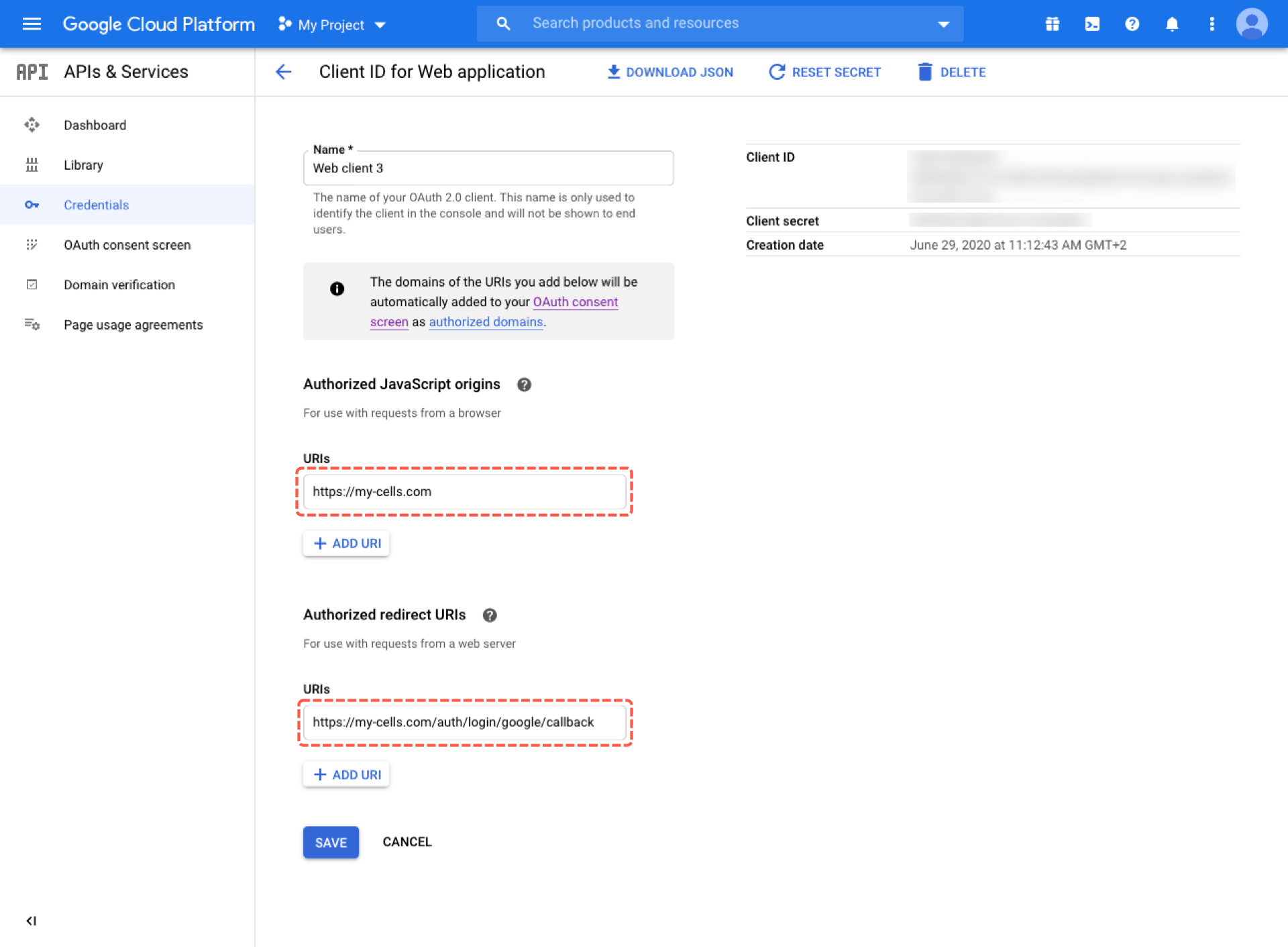Click the Library icon
1288x947 pixels.
32,165
